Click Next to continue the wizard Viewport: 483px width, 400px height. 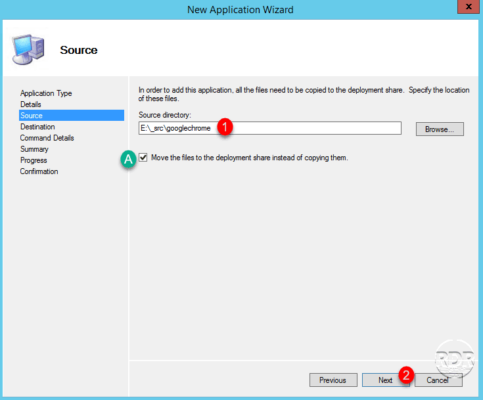pos(385,380)
